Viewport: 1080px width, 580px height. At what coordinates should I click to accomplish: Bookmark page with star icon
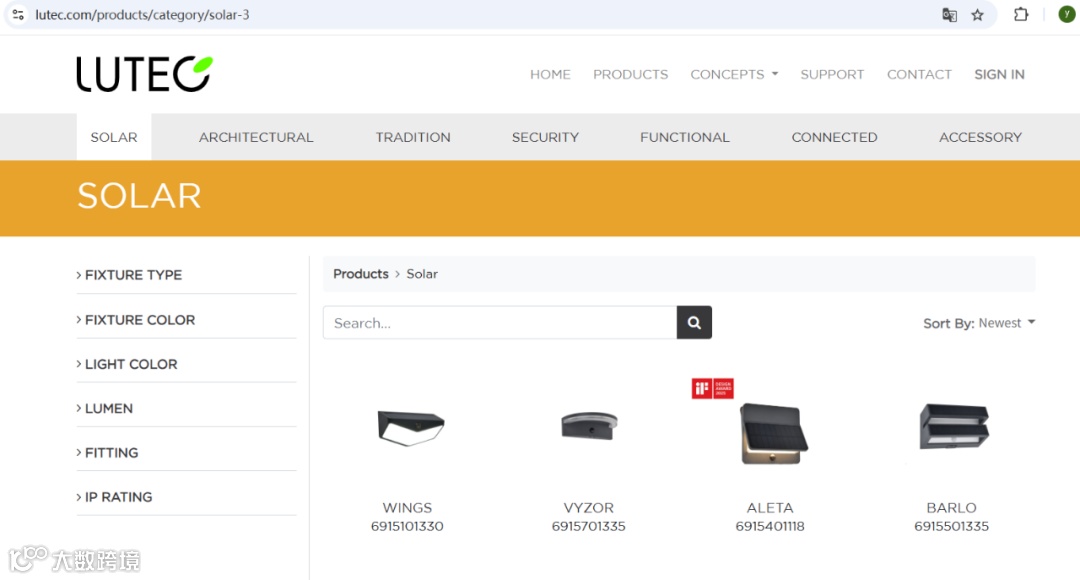977,14
